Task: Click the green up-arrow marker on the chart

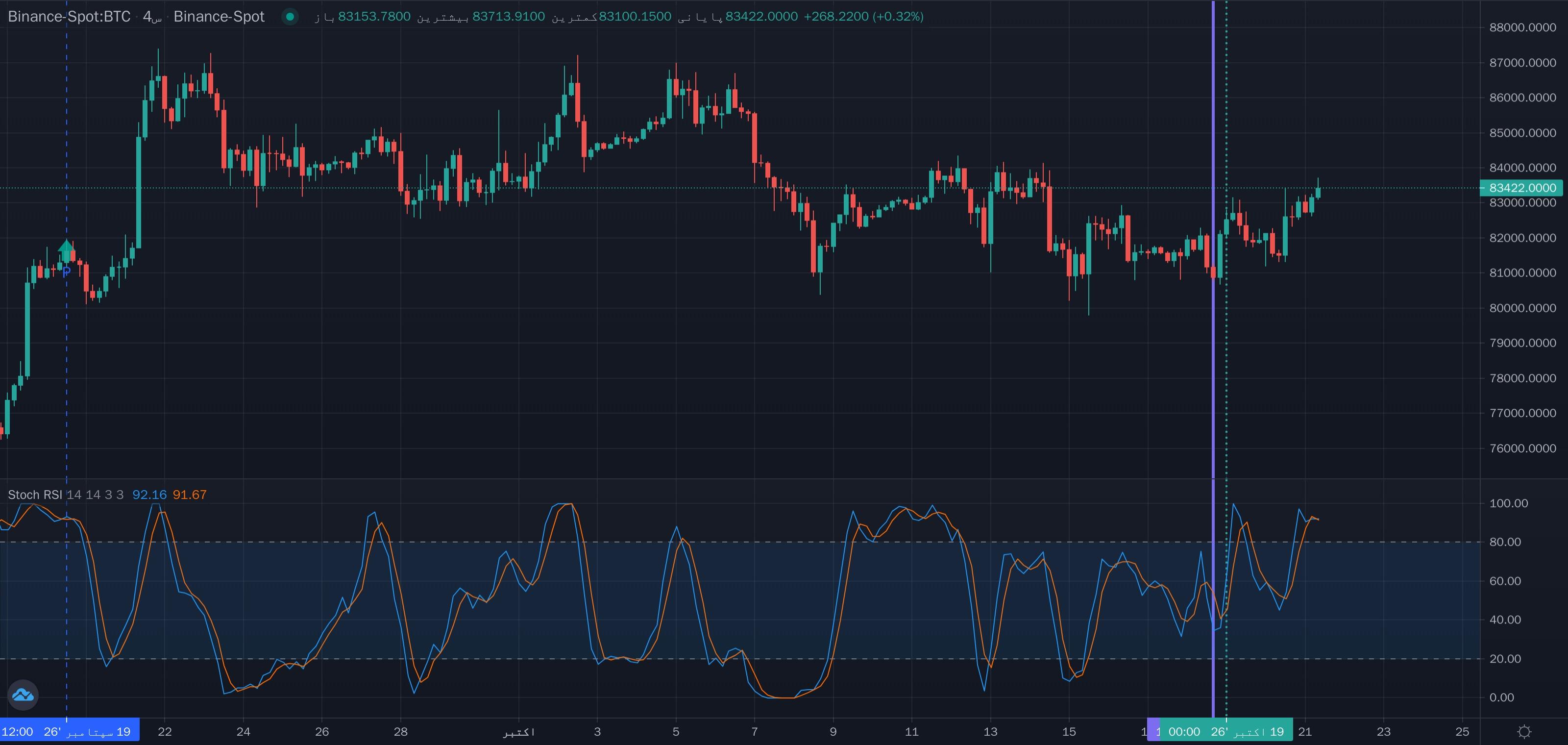Action: tap(66, 250)
